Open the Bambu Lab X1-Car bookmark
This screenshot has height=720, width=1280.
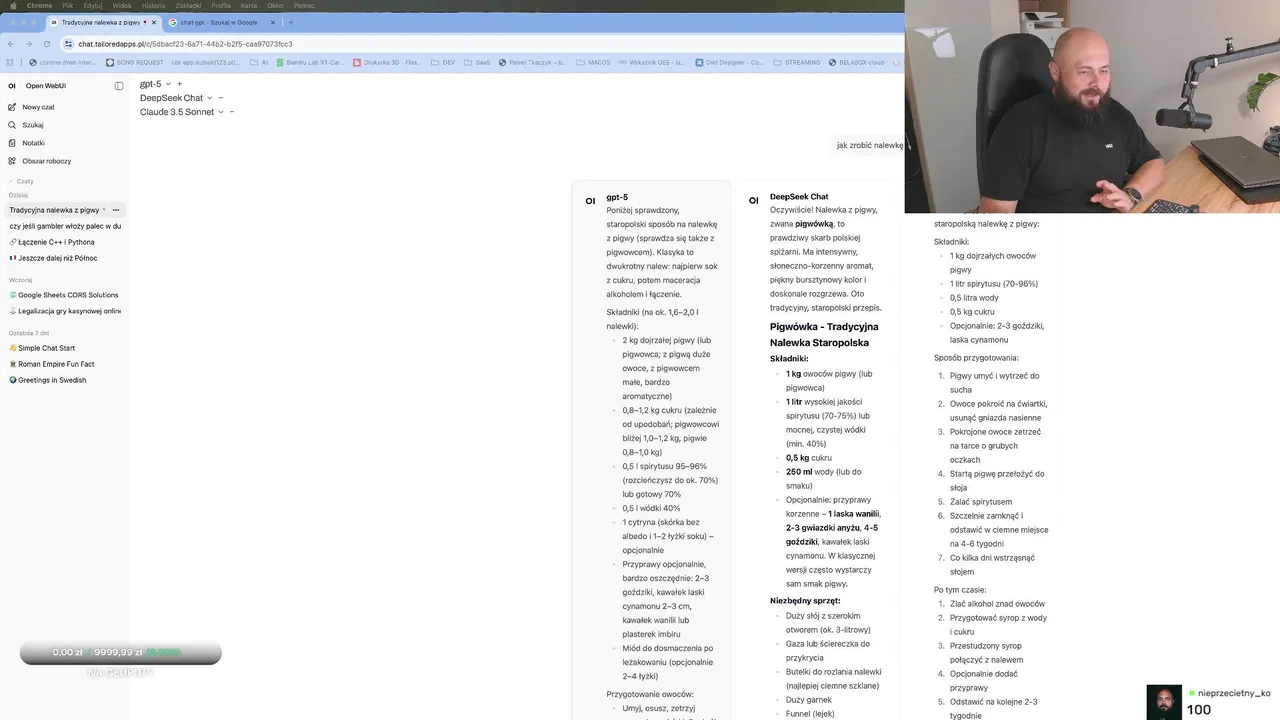click(x=311, y=62)
